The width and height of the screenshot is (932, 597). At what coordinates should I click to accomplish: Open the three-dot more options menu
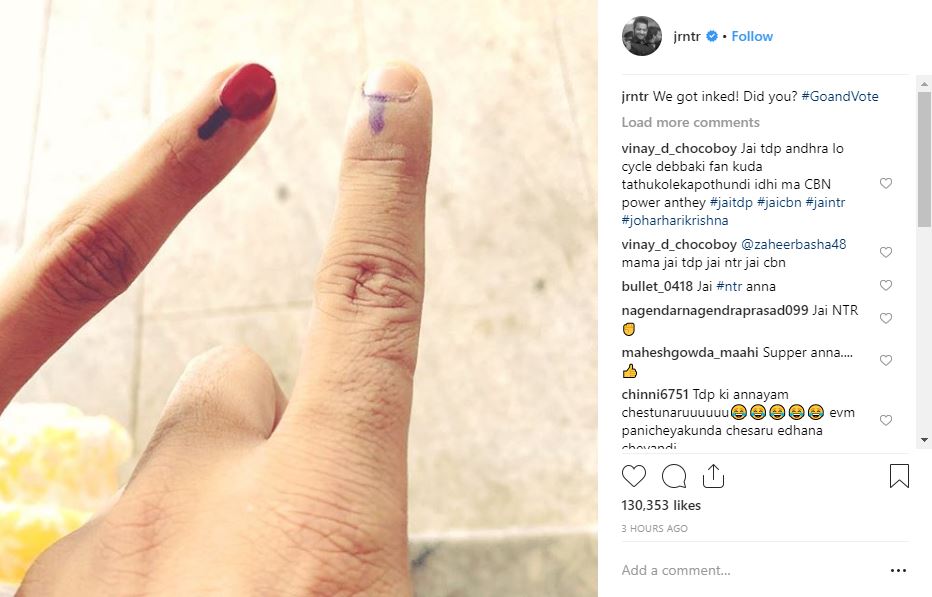click(x=898, y=570)
